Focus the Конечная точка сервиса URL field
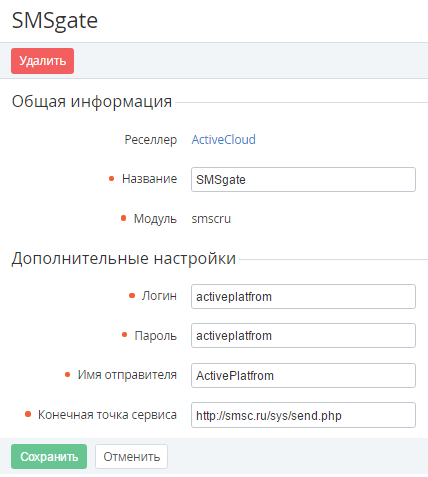The image size is (428, 477). click(x=303, y=415)
